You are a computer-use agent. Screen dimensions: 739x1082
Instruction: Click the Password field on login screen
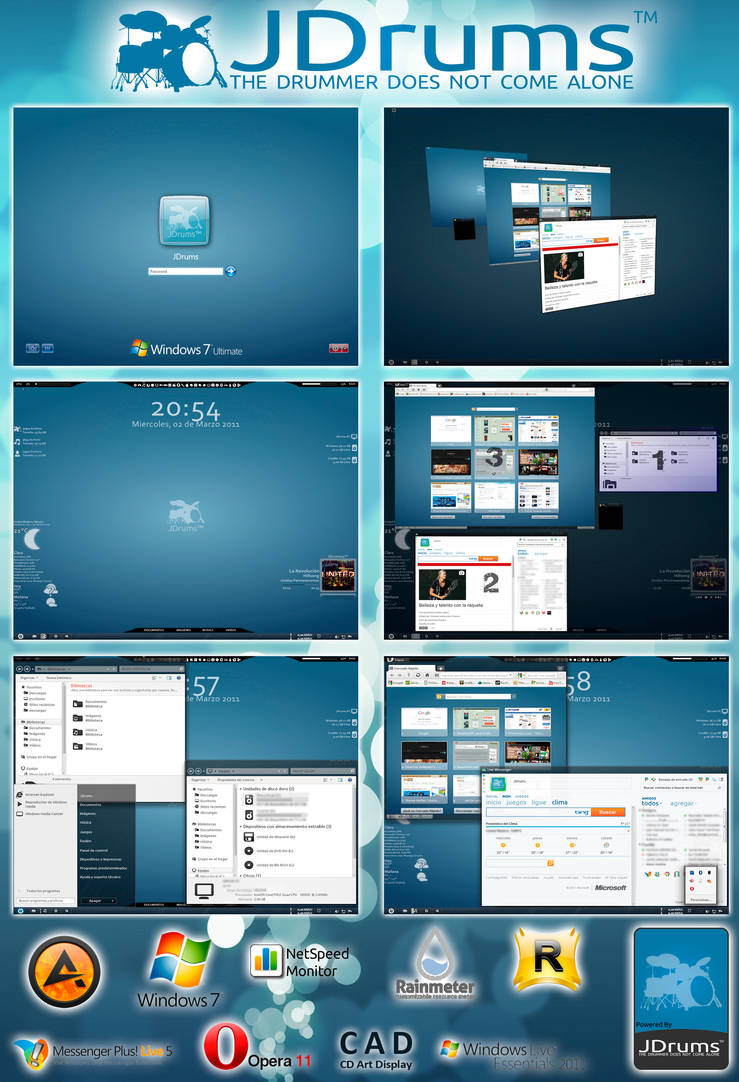(x=186, y=271)
